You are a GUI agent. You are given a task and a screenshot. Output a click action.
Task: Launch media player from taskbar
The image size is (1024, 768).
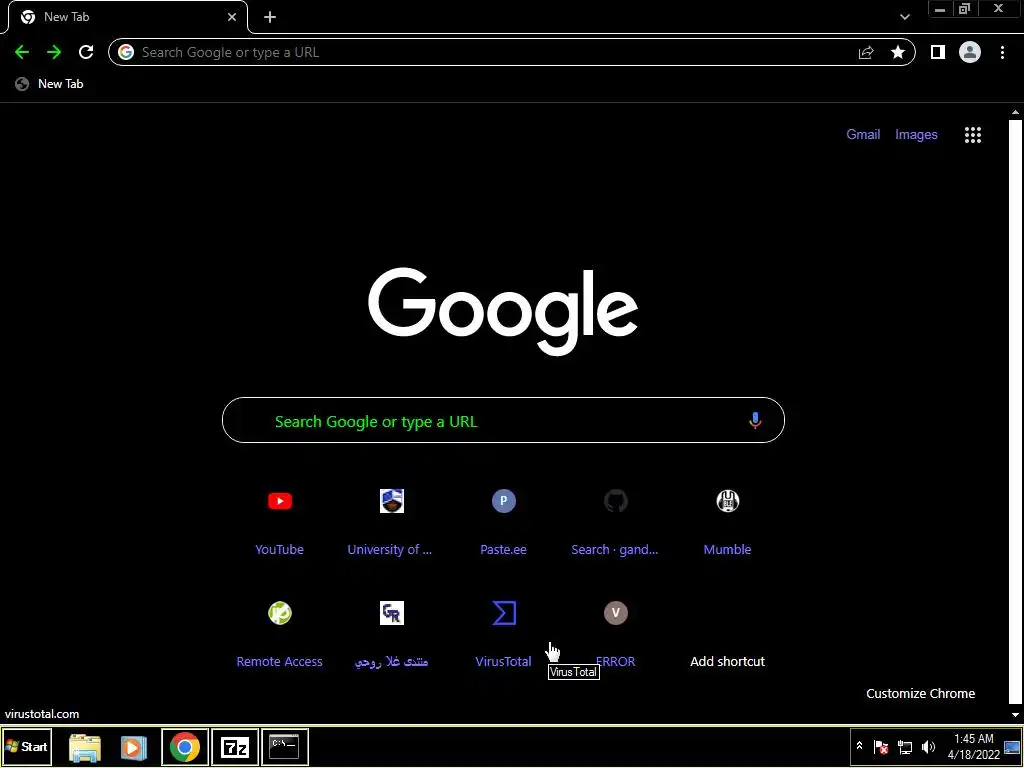[134, 747]
